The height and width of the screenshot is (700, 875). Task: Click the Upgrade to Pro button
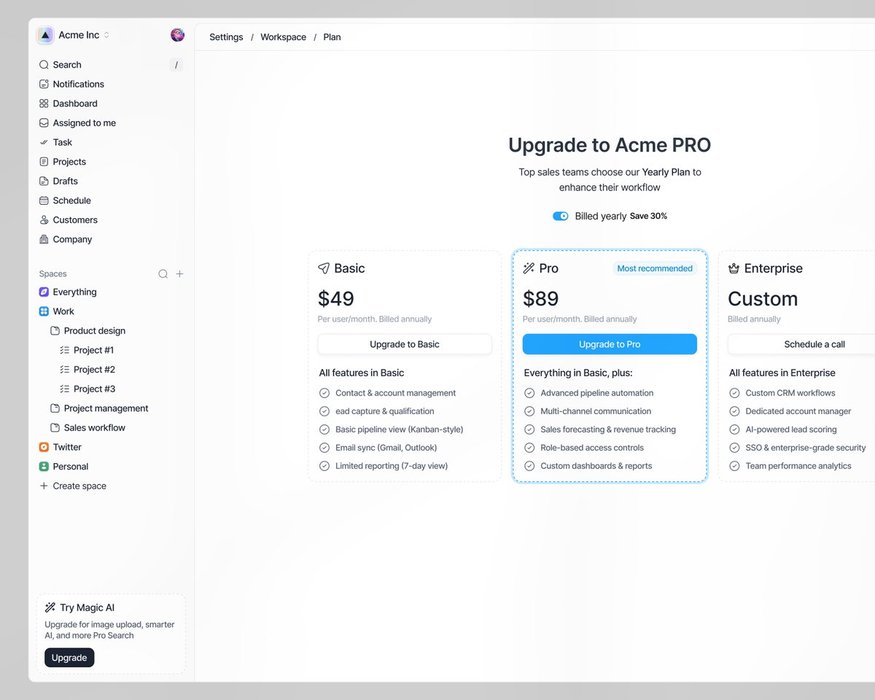tap(609, 344)
